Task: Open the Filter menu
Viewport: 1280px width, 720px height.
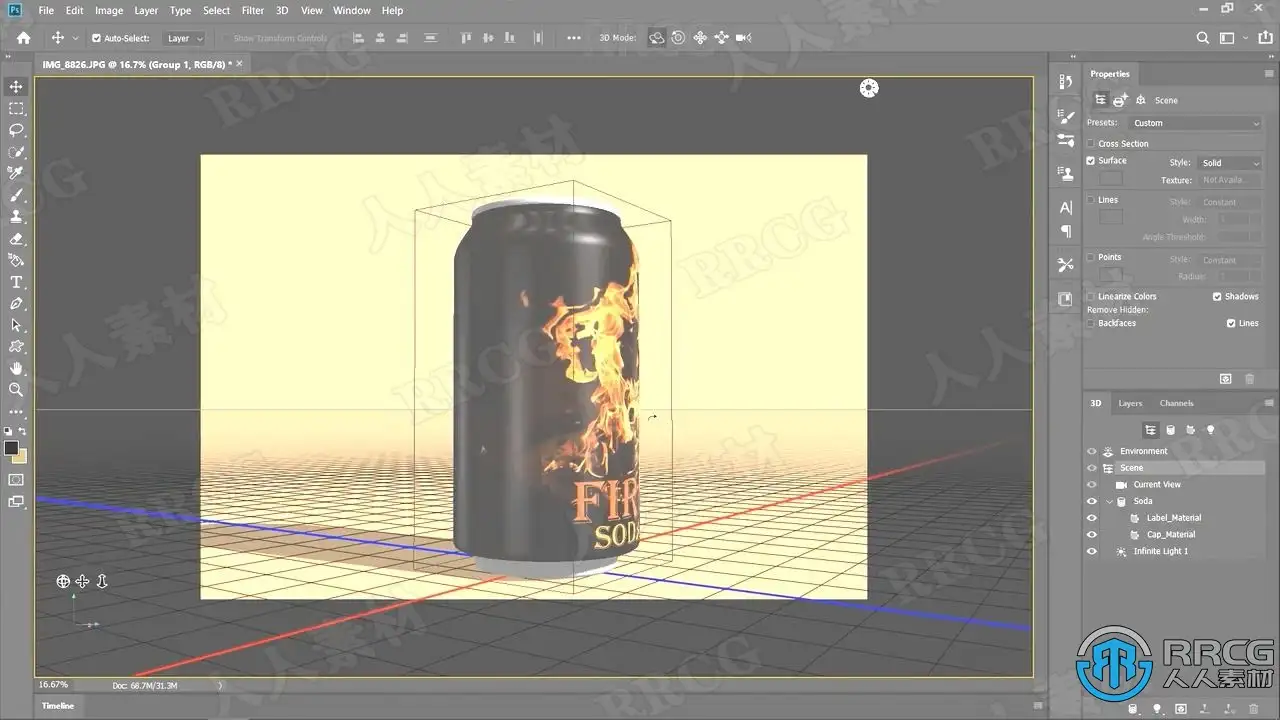Action: (x=253, y=10)
